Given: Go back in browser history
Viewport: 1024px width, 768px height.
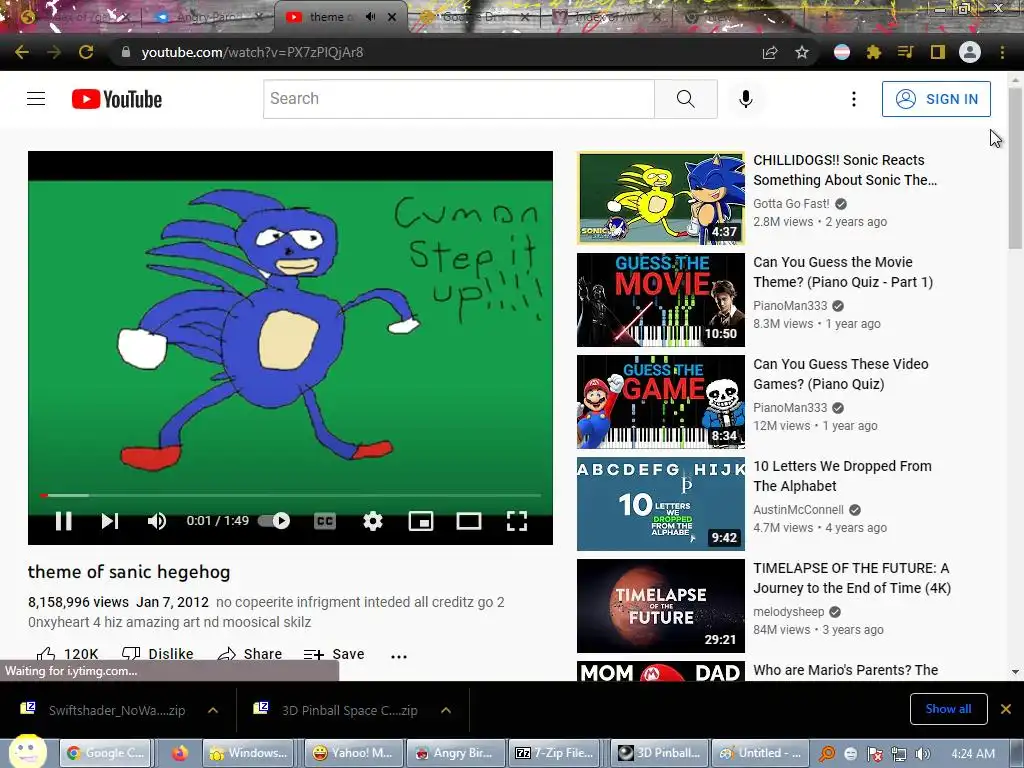Looking at the screenshot, I should point(22,52).
